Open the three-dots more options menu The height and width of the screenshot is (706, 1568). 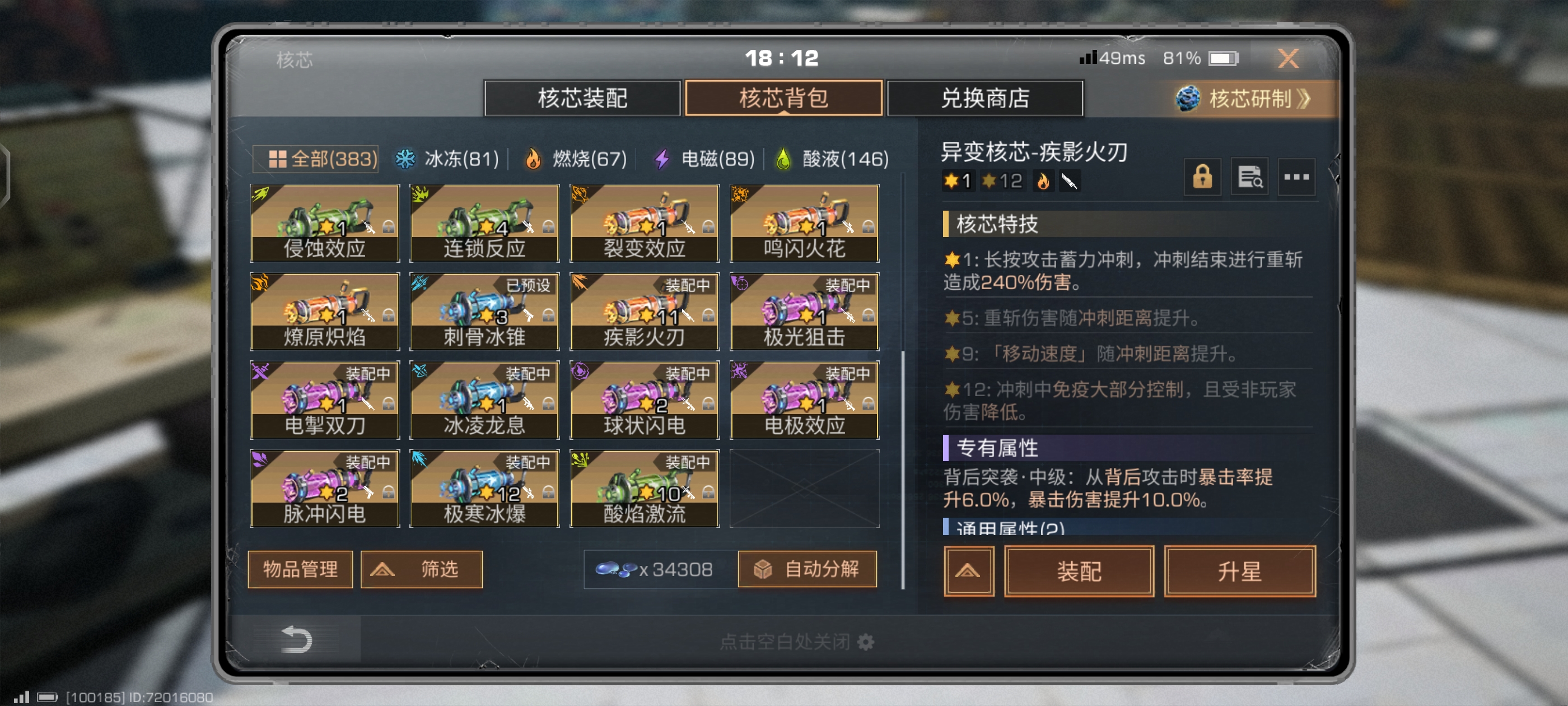pos(1296,177)
